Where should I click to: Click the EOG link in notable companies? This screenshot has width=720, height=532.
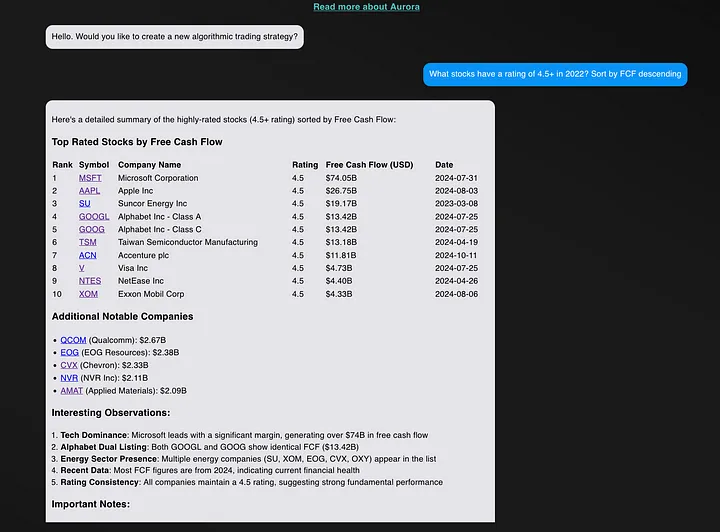69,353
